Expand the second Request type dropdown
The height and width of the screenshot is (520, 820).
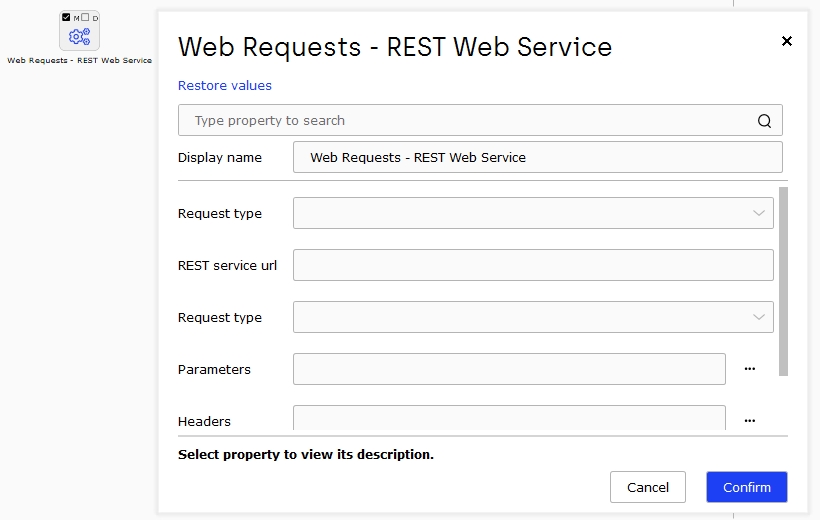point(533,317)
